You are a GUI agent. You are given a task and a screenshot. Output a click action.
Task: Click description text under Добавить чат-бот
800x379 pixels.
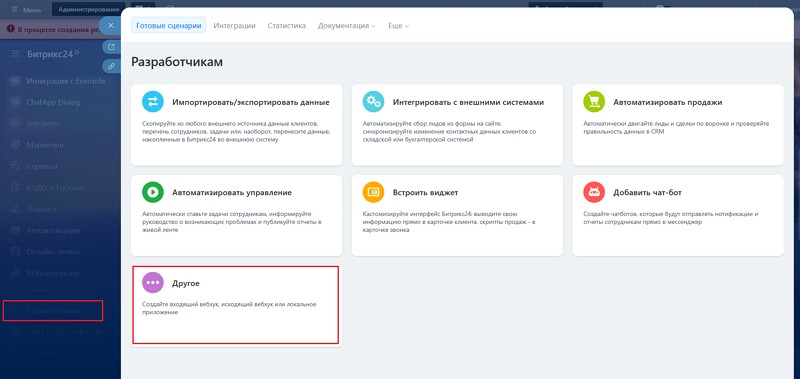click(670, 218)
